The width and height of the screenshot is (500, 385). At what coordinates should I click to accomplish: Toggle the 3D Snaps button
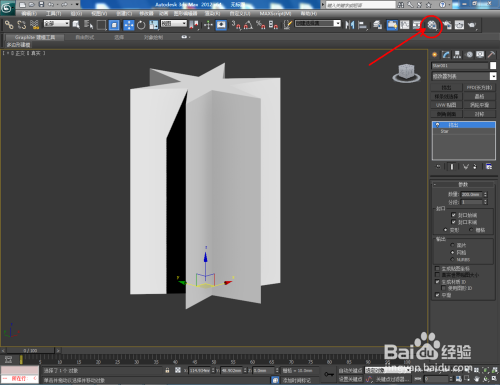point(236,25)
